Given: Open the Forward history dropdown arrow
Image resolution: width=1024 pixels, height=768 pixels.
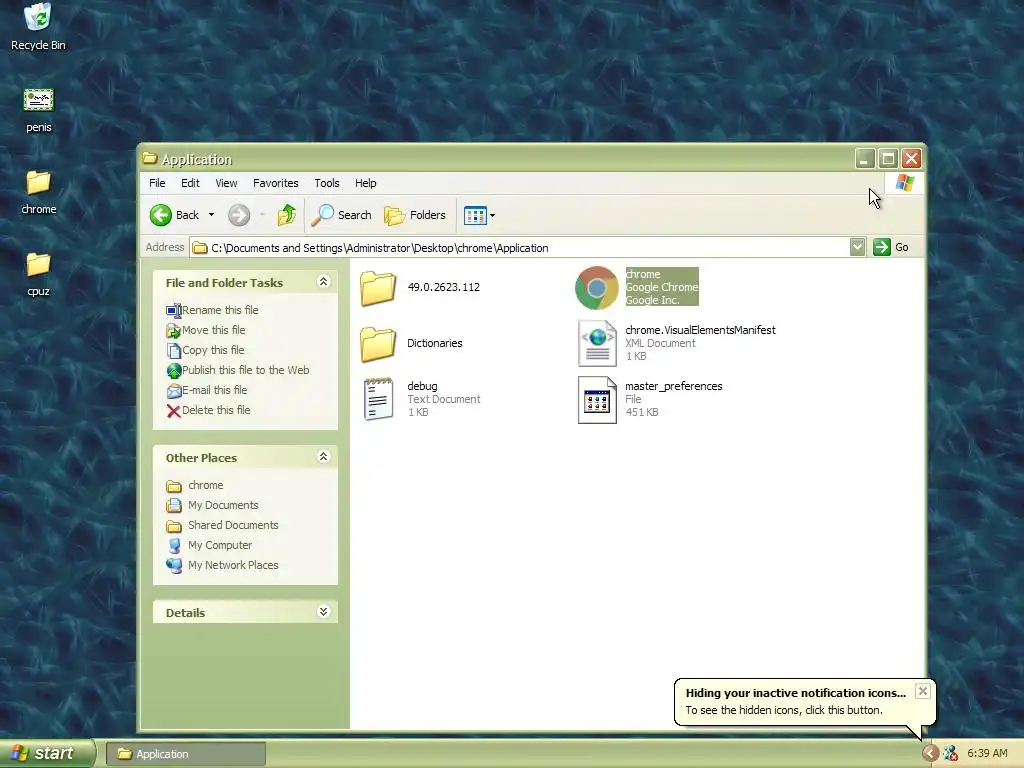Looking at the screenshot, I should 262,215.
